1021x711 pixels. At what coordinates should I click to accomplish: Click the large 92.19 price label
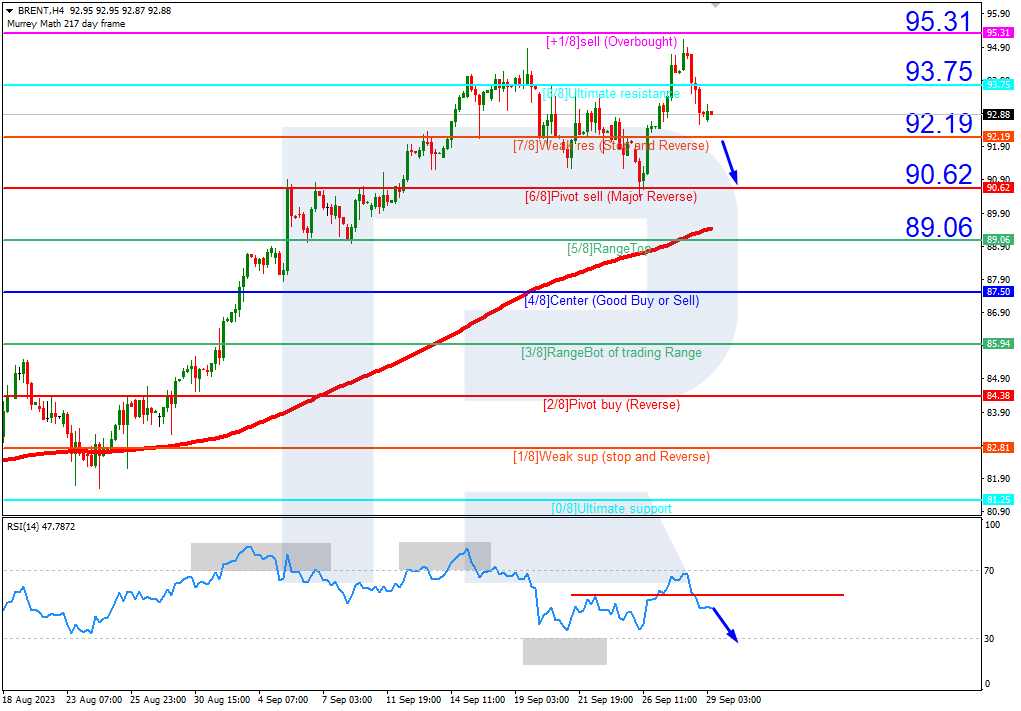coord(938,123)
